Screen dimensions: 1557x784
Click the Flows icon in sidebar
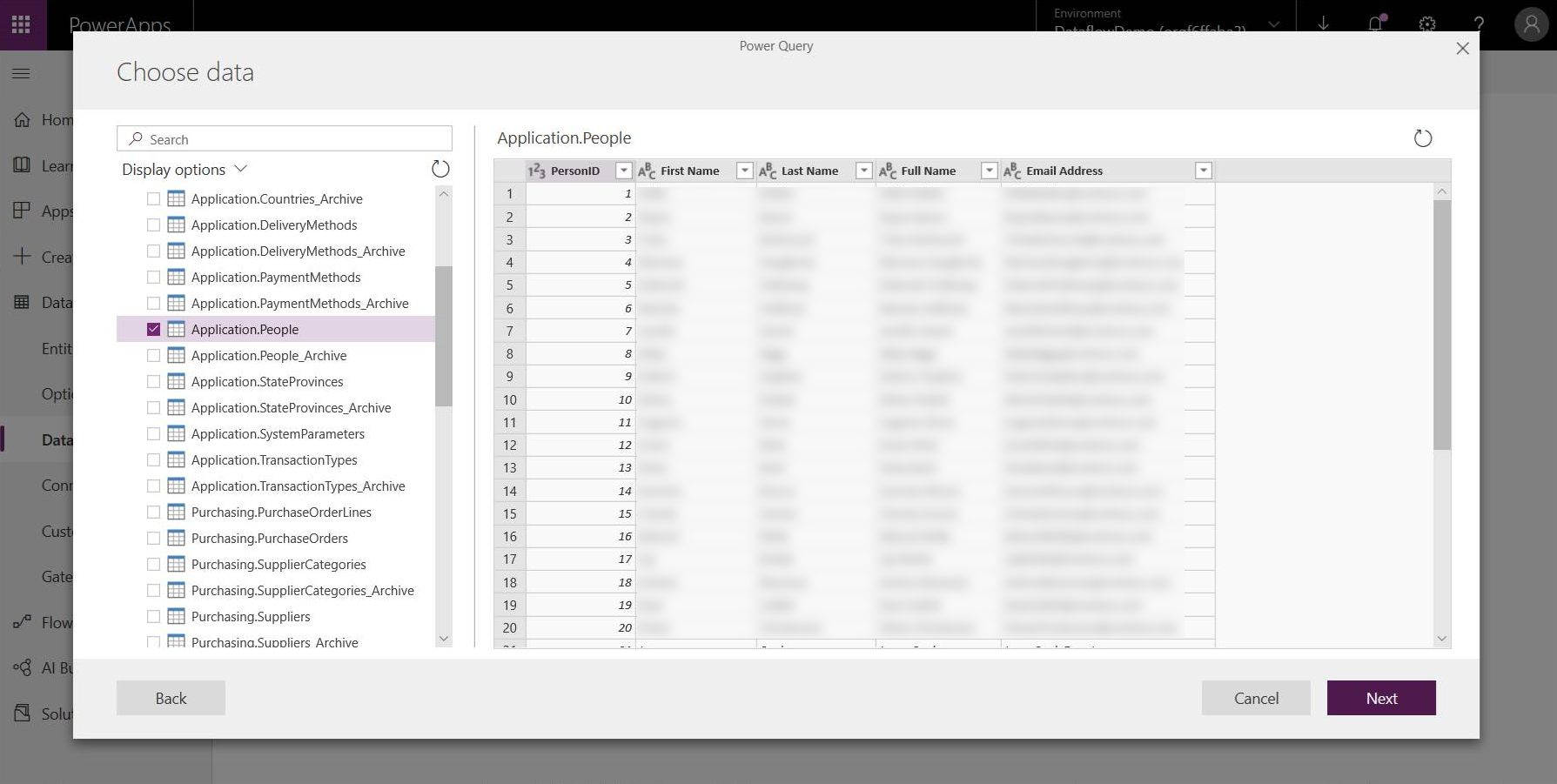point(22,622)
